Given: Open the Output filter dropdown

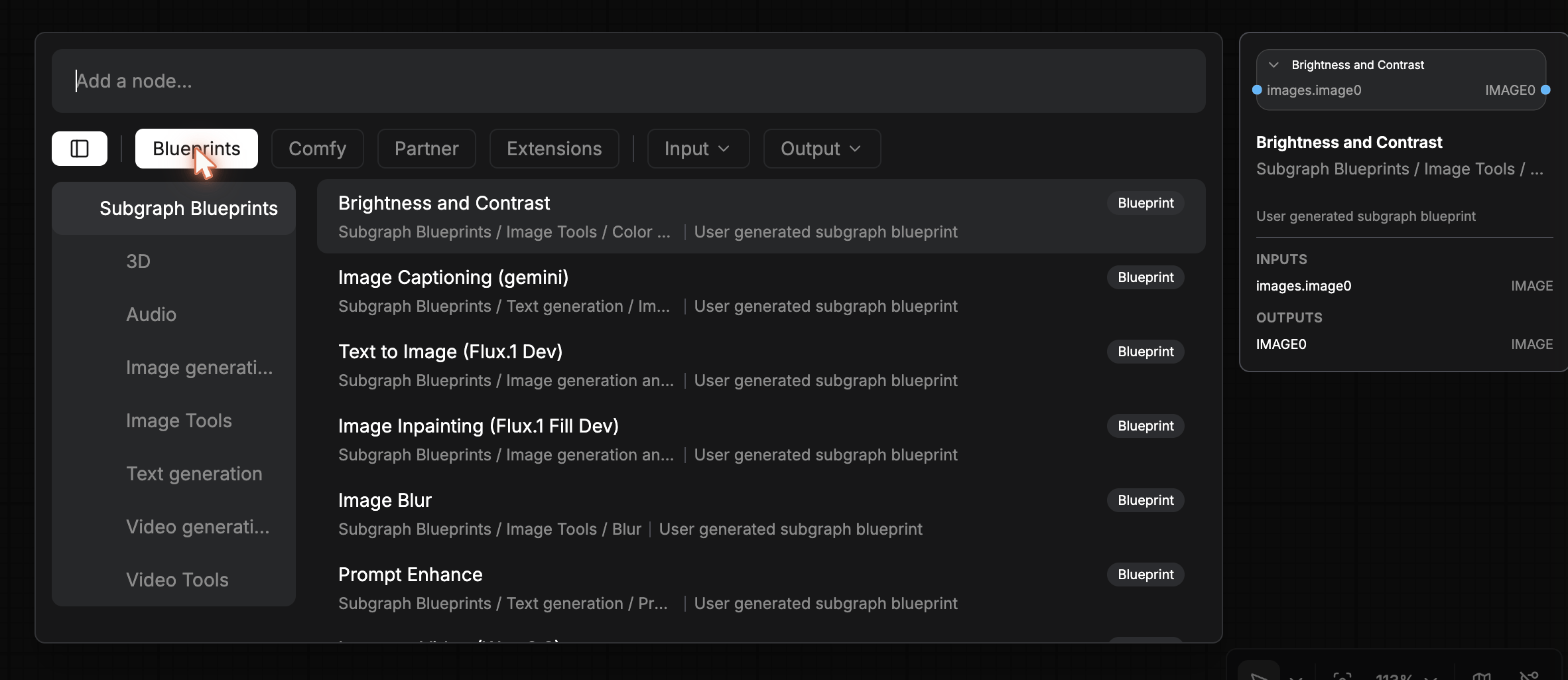Looking at the screenshot, I should 822,149.
